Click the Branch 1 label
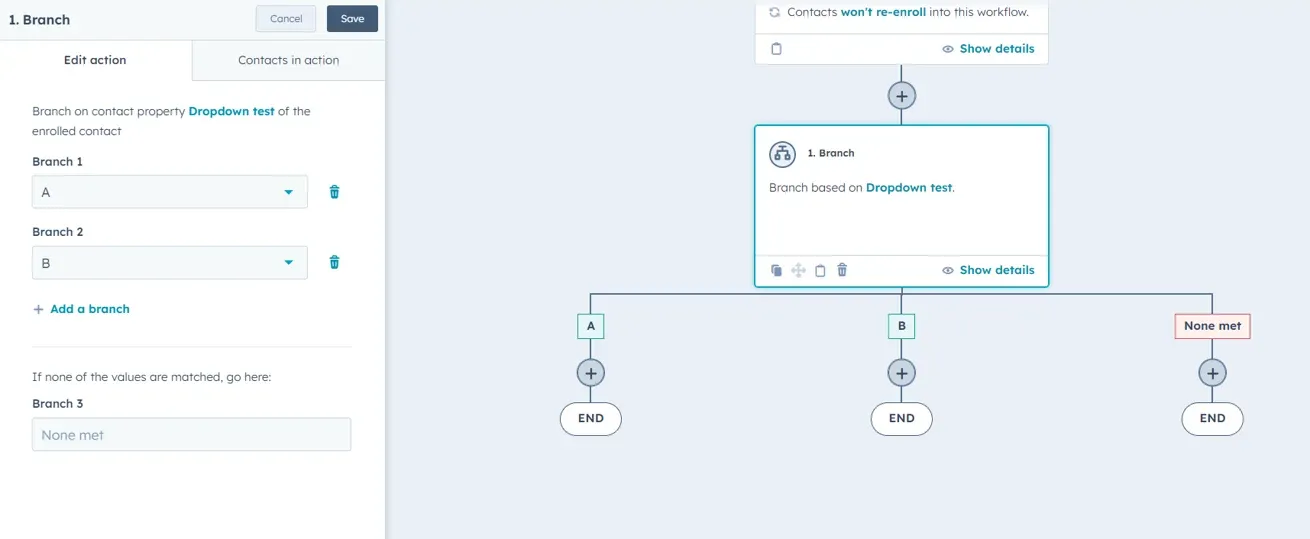 click(x=57, y=162)
